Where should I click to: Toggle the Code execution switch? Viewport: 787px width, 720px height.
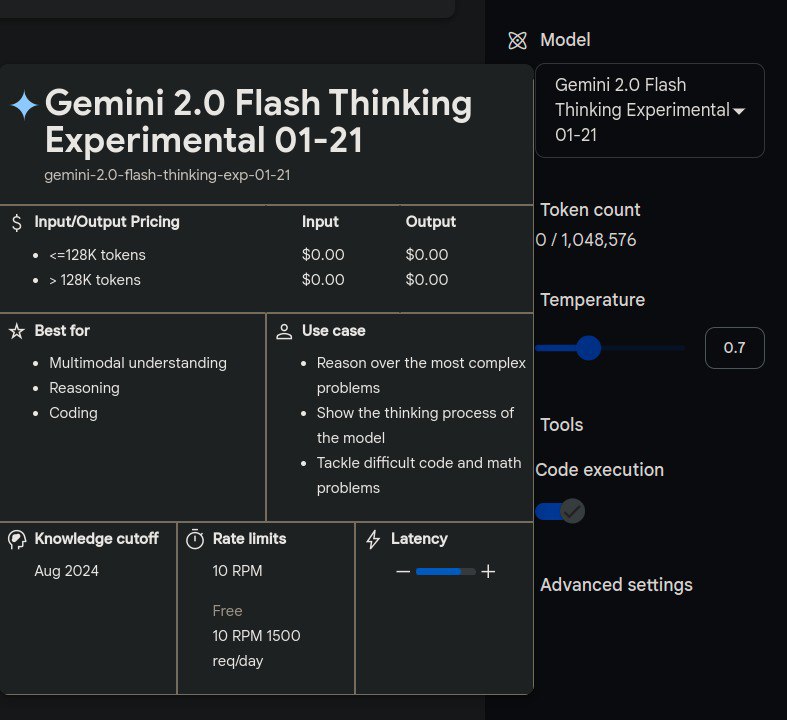pos(560,511)
